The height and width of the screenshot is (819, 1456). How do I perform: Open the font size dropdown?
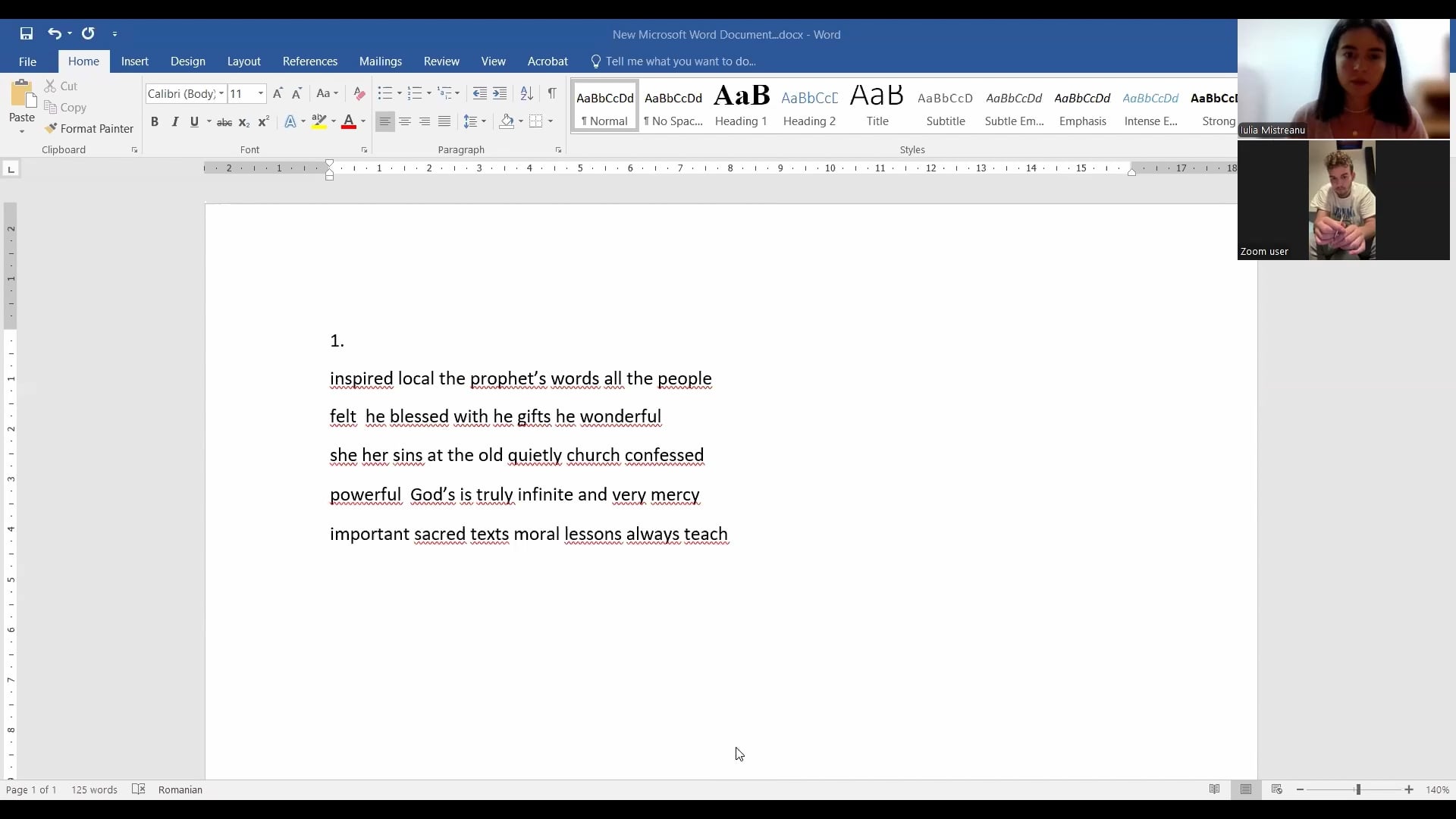[x=261, y=93]
